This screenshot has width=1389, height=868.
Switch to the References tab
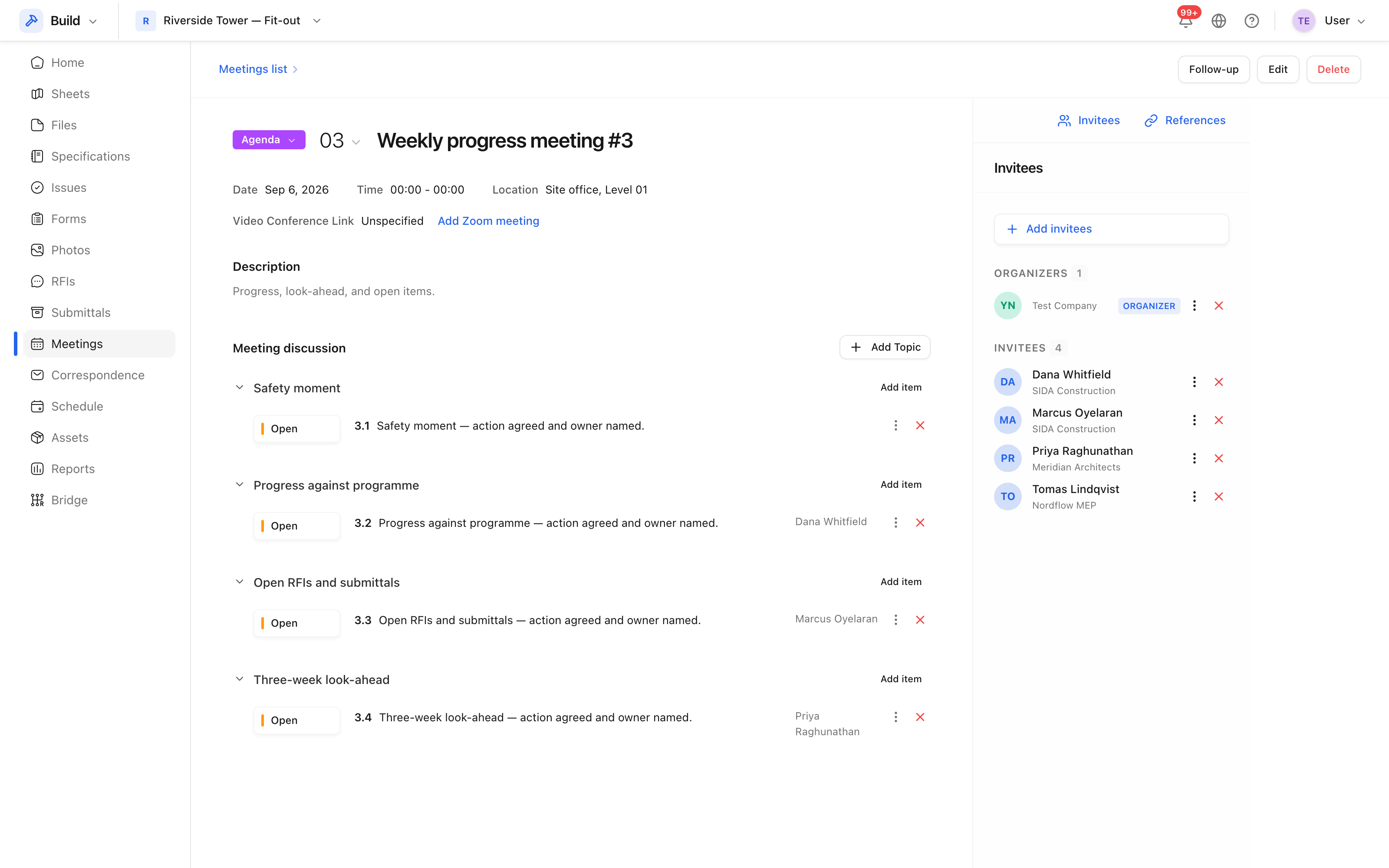click(1185, 121)
